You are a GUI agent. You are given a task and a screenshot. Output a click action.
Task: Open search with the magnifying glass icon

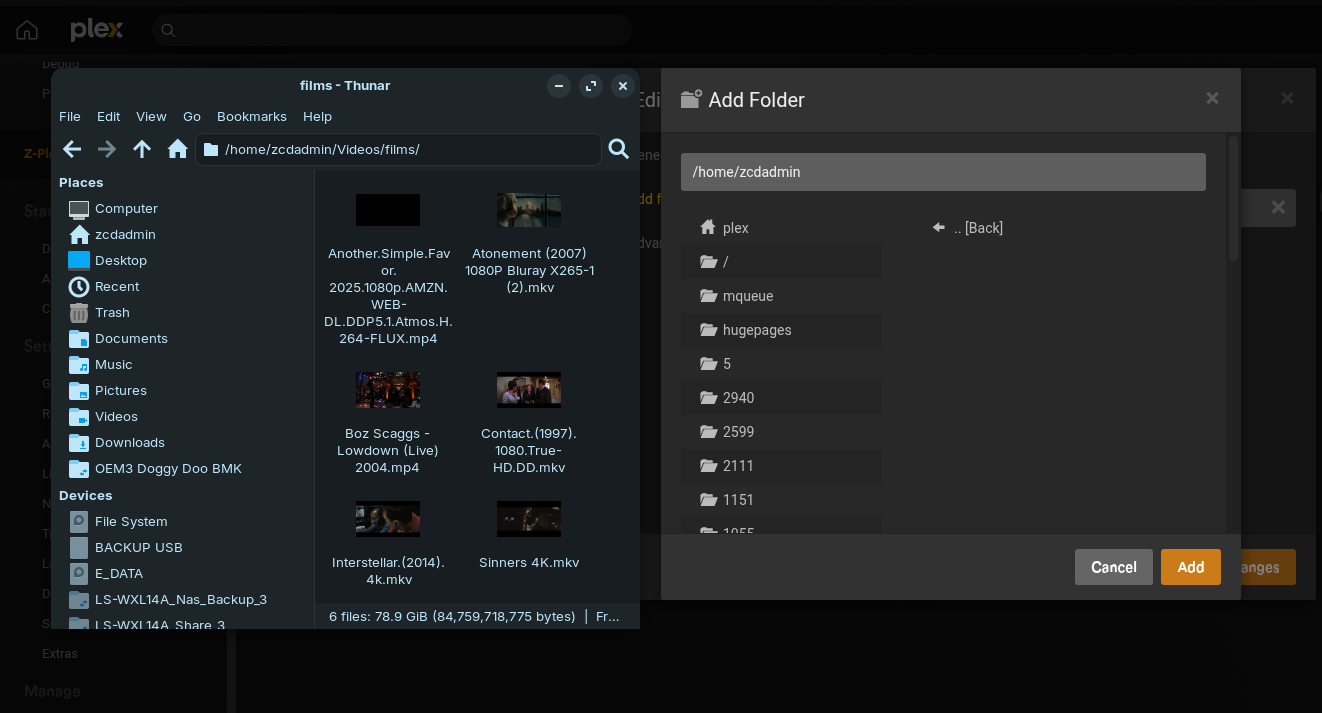(x=619, y=149)
